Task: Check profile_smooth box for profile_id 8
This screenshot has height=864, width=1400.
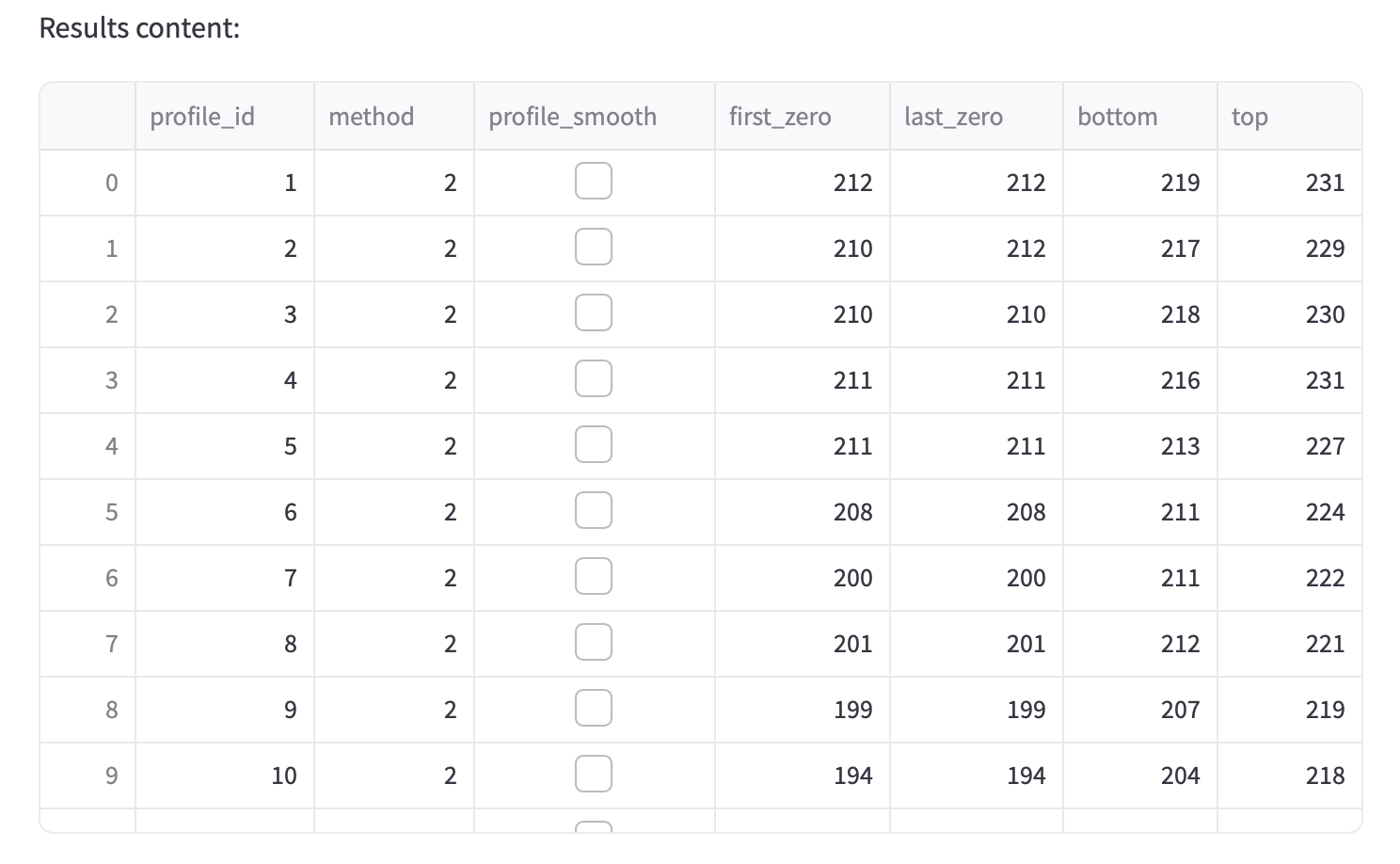Action: [x=594, y=642]
